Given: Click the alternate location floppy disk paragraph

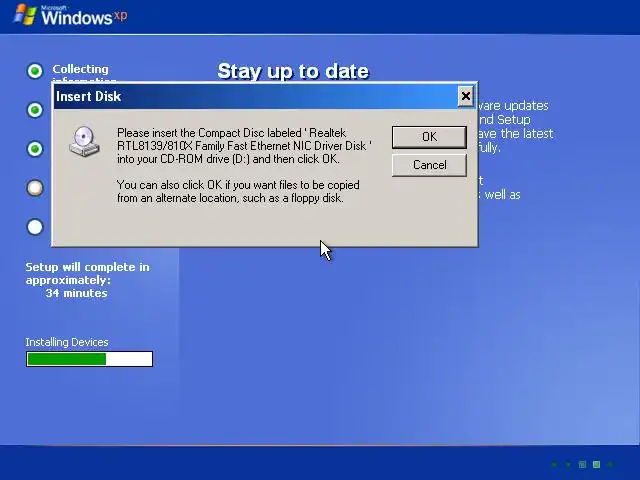Looking at the screenshot, I should point(238,191).
